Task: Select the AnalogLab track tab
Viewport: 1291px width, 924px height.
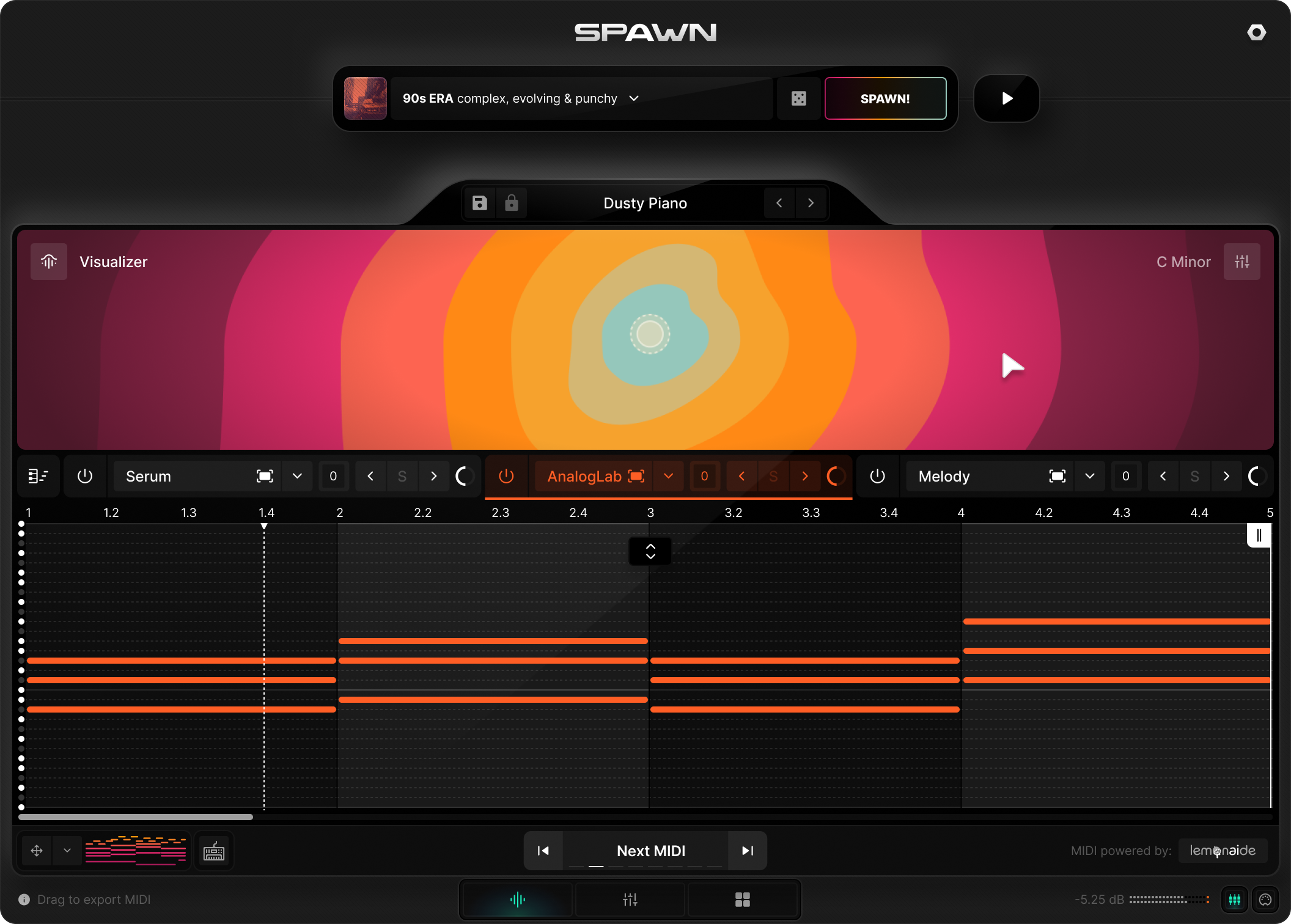Action: pos(584,476)
